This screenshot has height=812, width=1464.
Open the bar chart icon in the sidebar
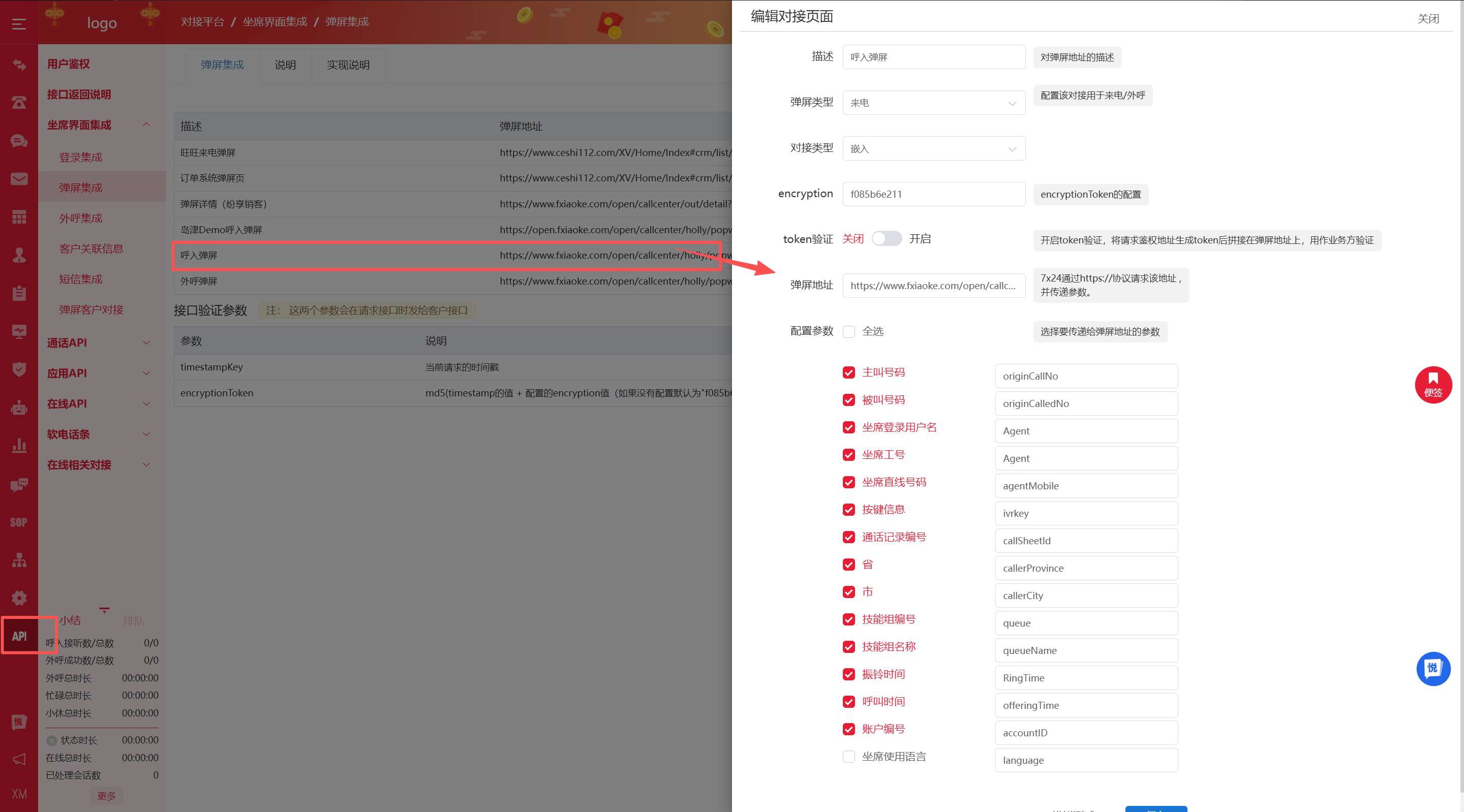click(x=19, y=446)
